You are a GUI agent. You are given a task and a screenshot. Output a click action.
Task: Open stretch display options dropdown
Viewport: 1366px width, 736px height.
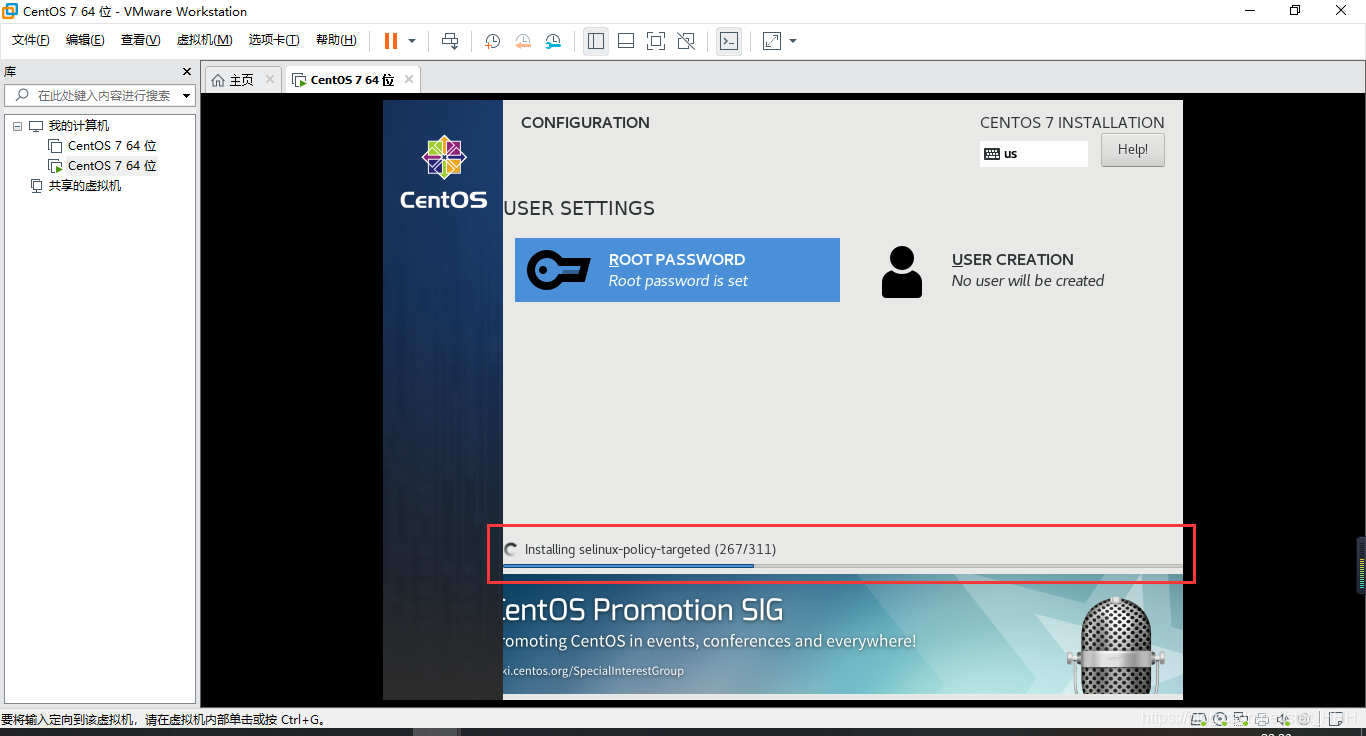point(793,41)
